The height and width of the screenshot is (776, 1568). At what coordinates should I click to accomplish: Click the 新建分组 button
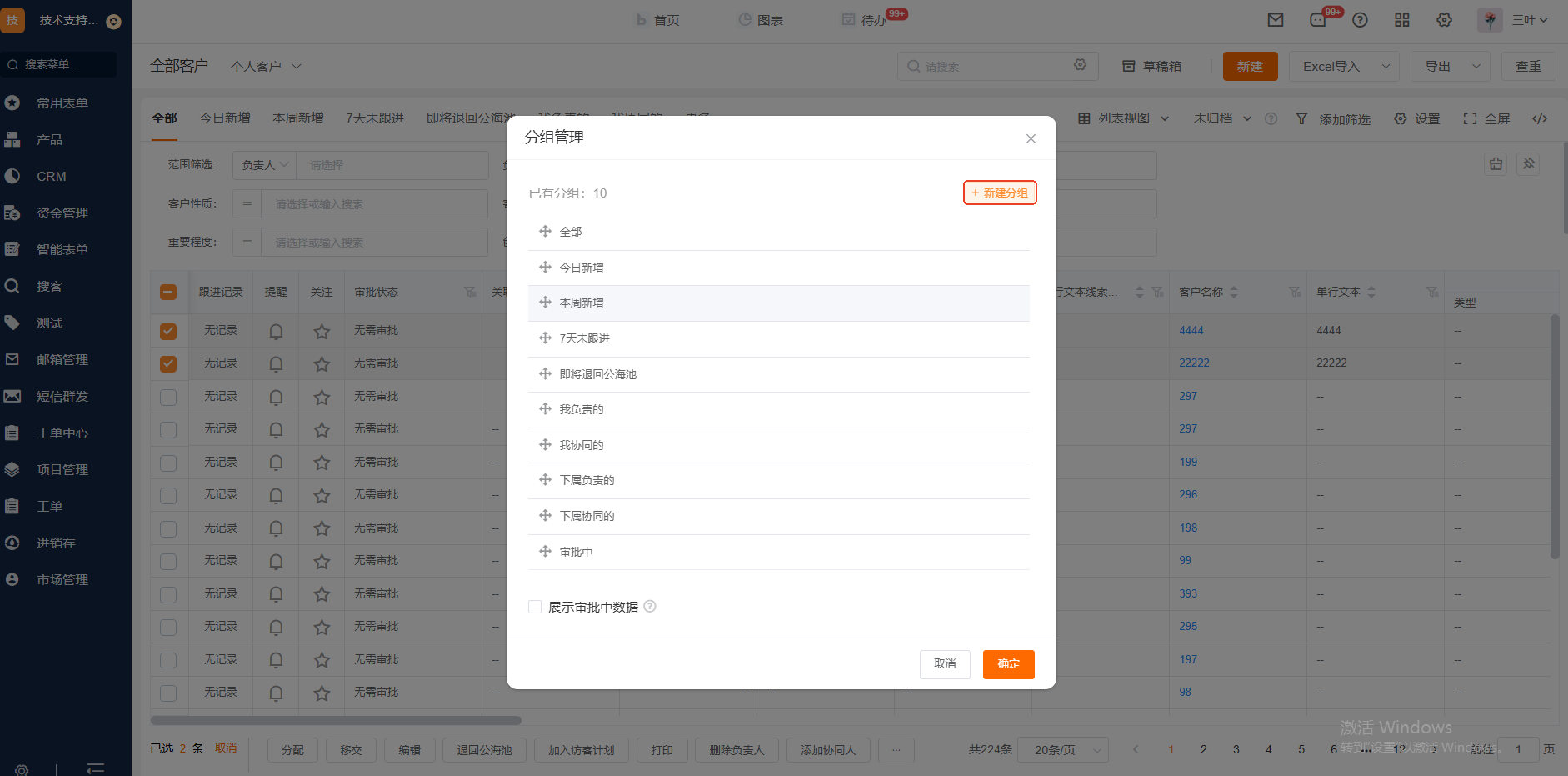click(1000, 193)
